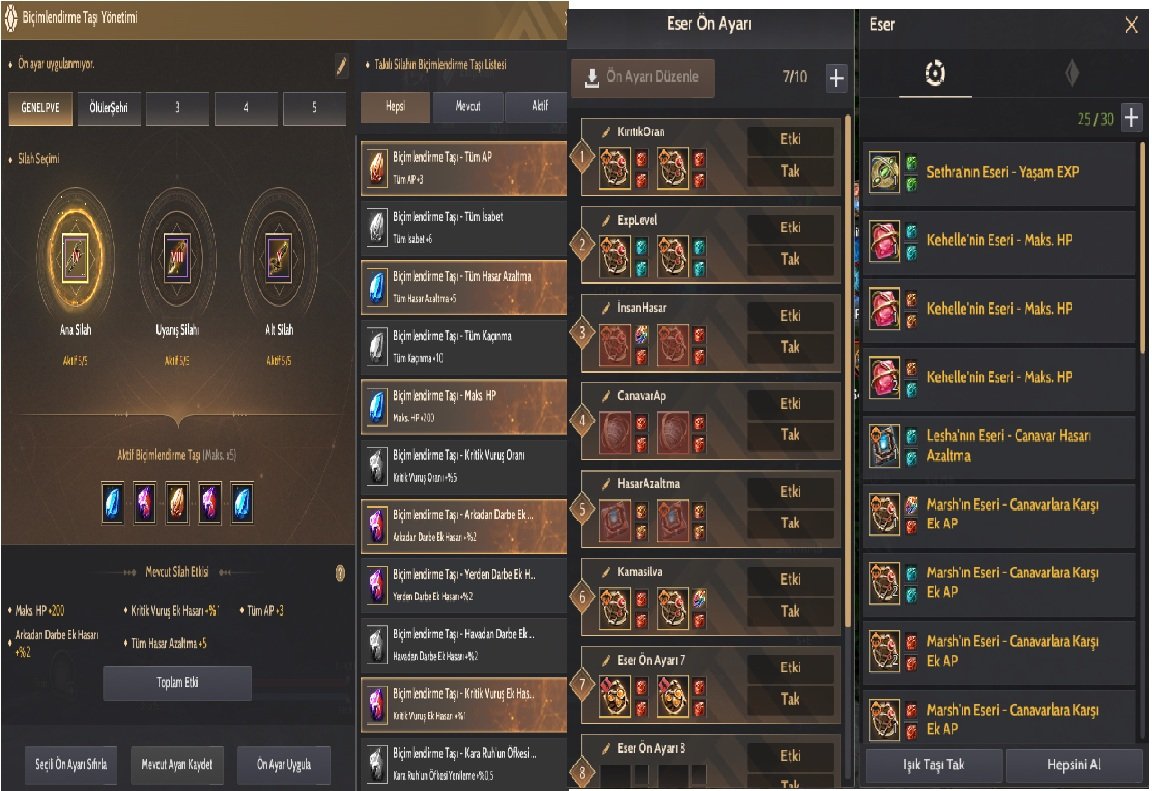This screenshot has height=791, width=1152.
Task: Add new artifact preset with plus icon
Action: 836,78
